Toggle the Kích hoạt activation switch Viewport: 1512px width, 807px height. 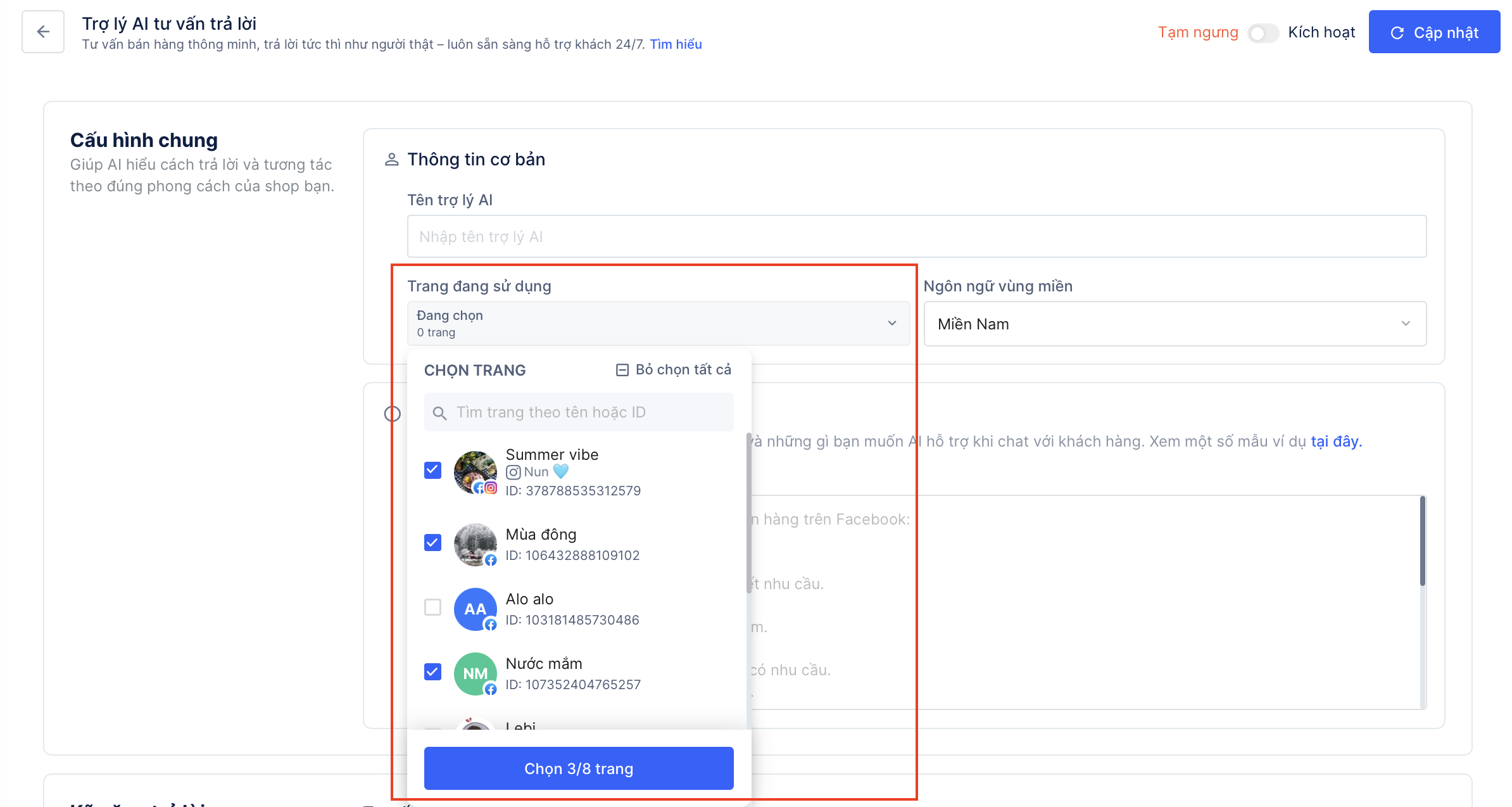click(1263, 33)
